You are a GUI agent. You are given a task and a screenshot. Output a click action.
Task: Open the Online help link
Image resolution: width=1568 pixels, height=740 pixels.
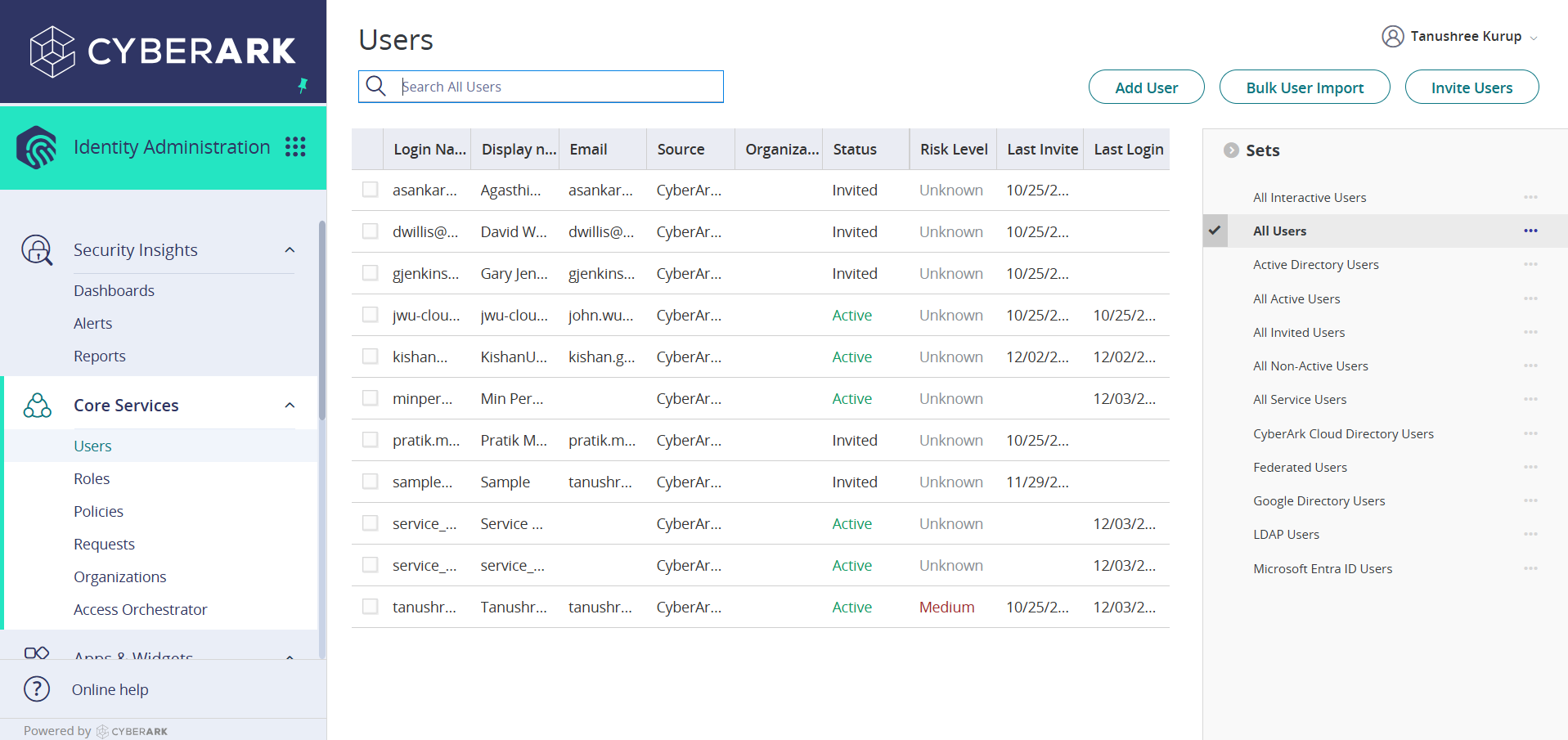(110, 689)
